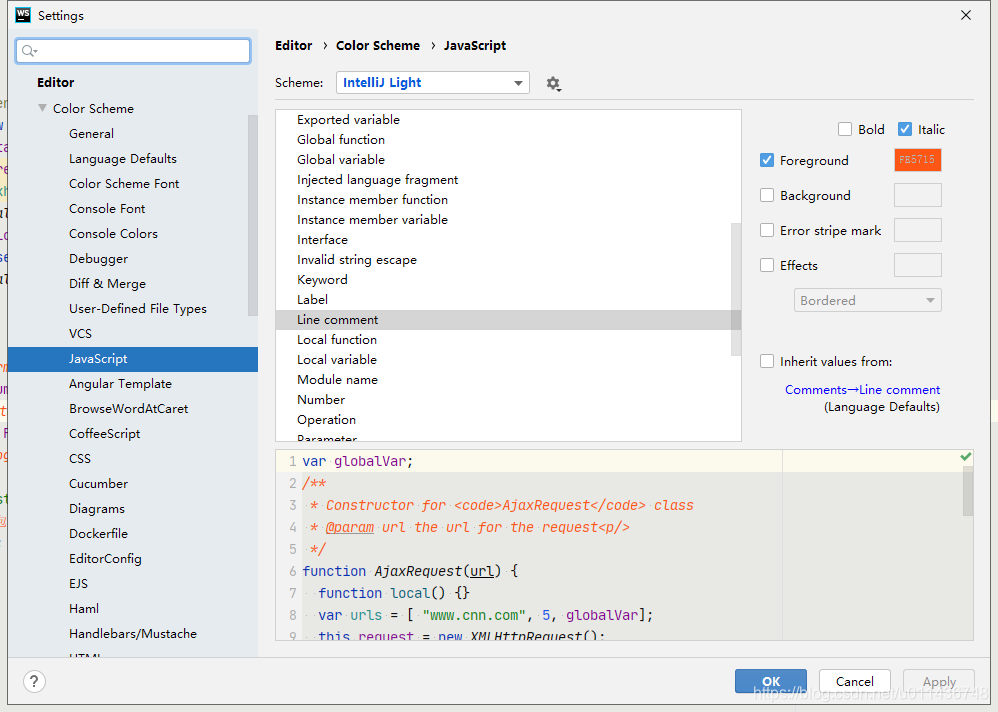998x712 pixels.
Task: Open Angular Template color settings
Action: [120, 384]
